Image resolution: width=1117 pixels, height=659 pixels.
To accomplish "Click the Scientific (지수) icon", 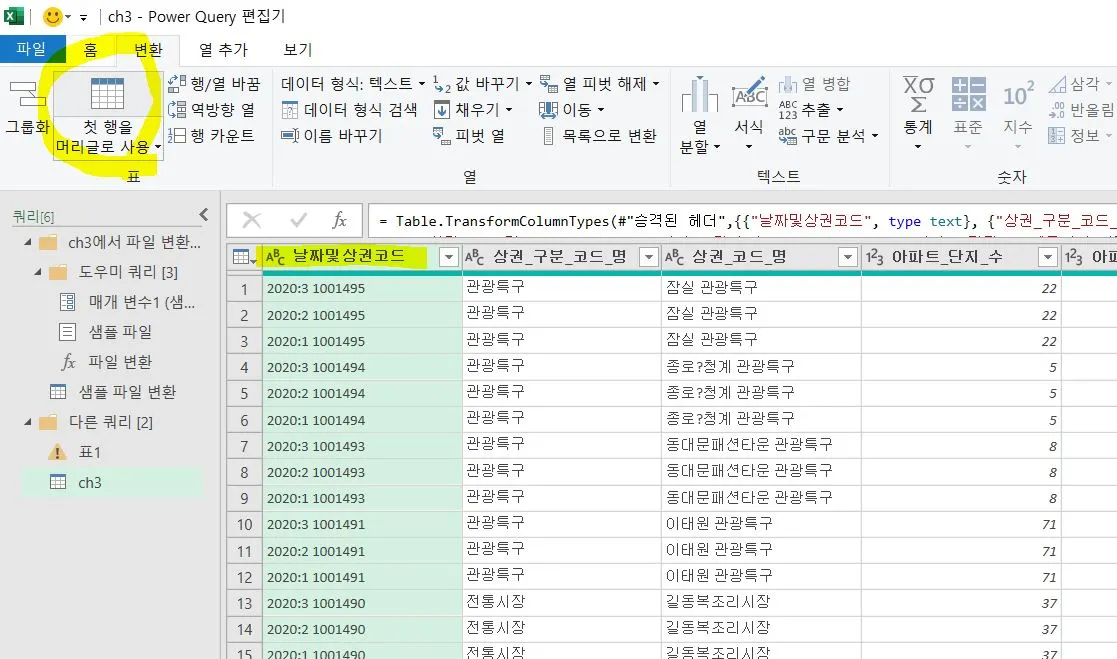I will coord(1019,94).
